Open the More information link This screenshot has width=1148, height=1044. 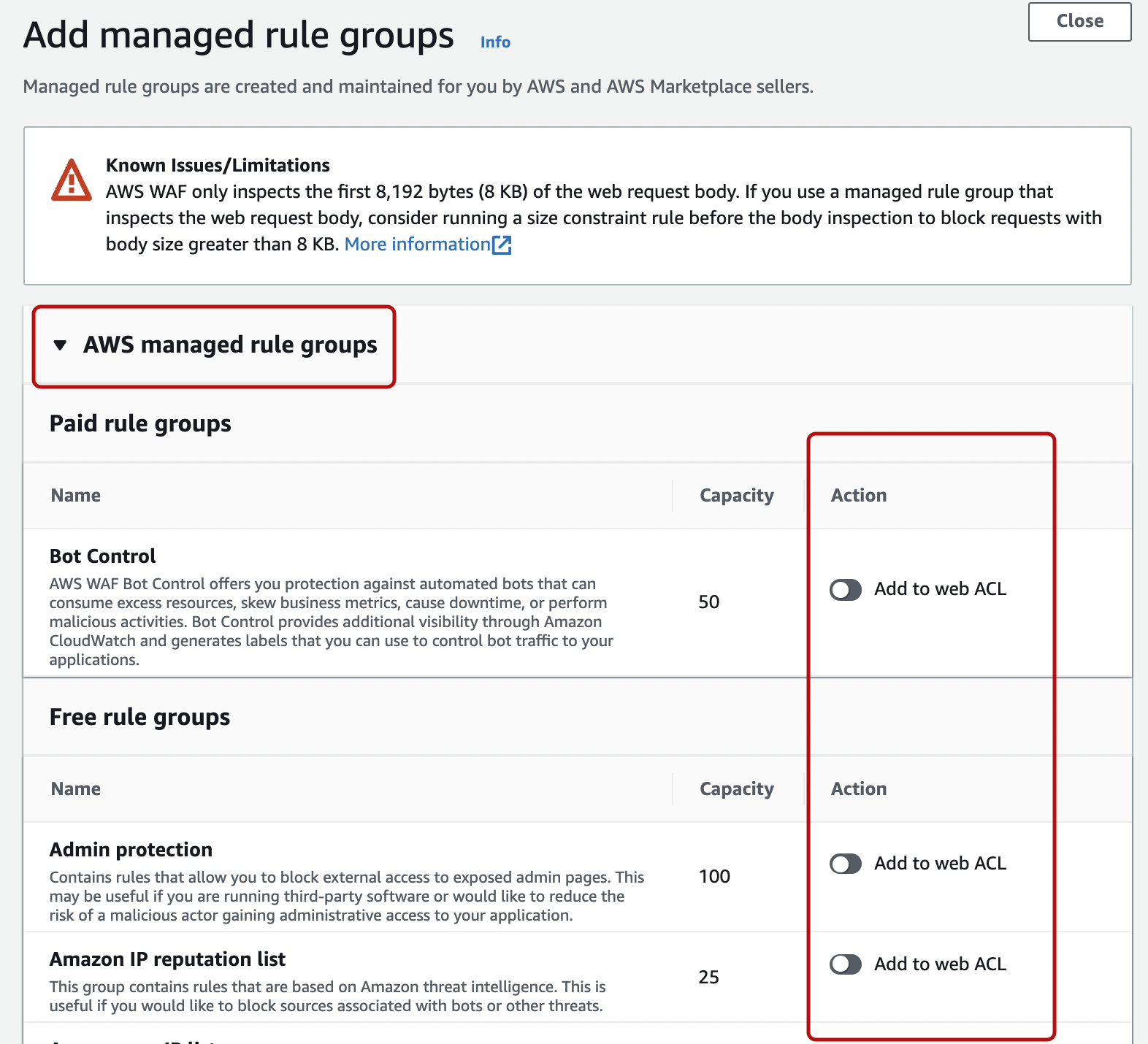coord(417,245)
